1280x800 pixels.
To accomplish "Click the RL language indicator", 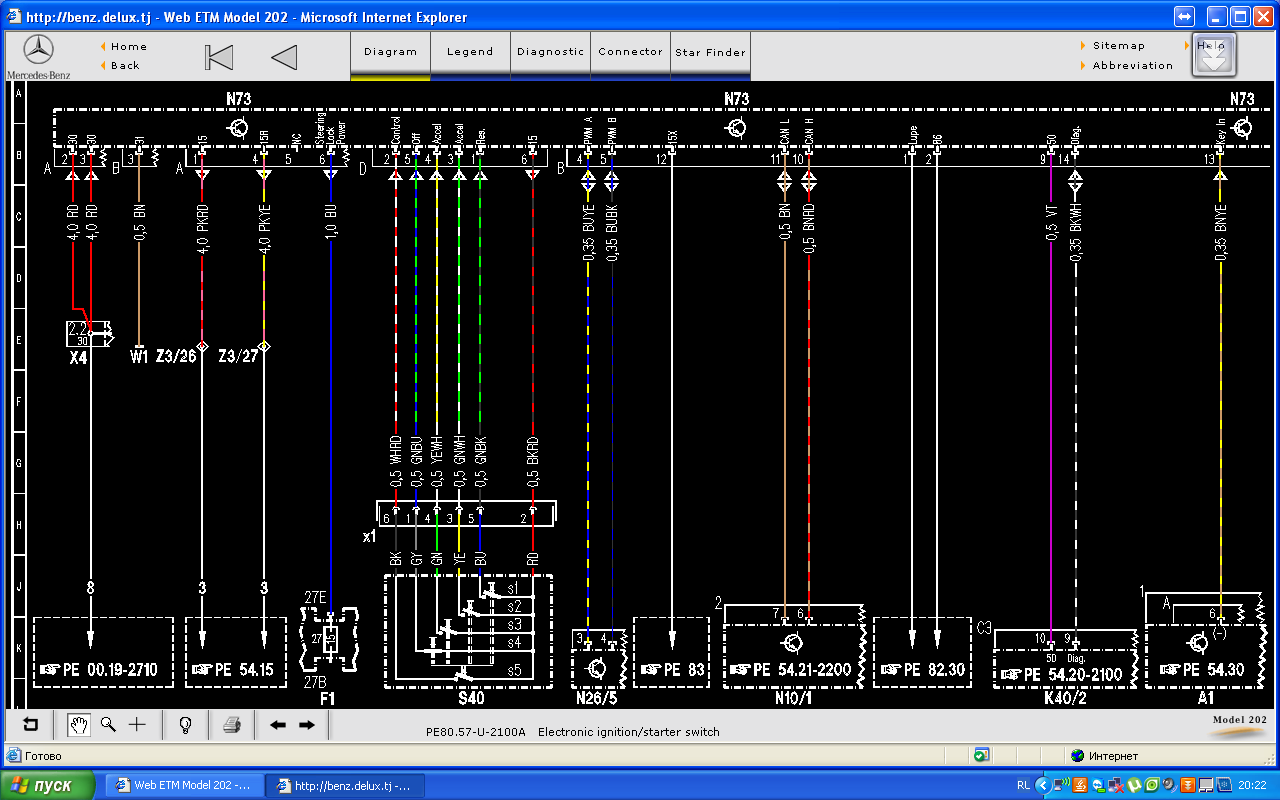I will pyautogui.click(x=1023, y=785).
